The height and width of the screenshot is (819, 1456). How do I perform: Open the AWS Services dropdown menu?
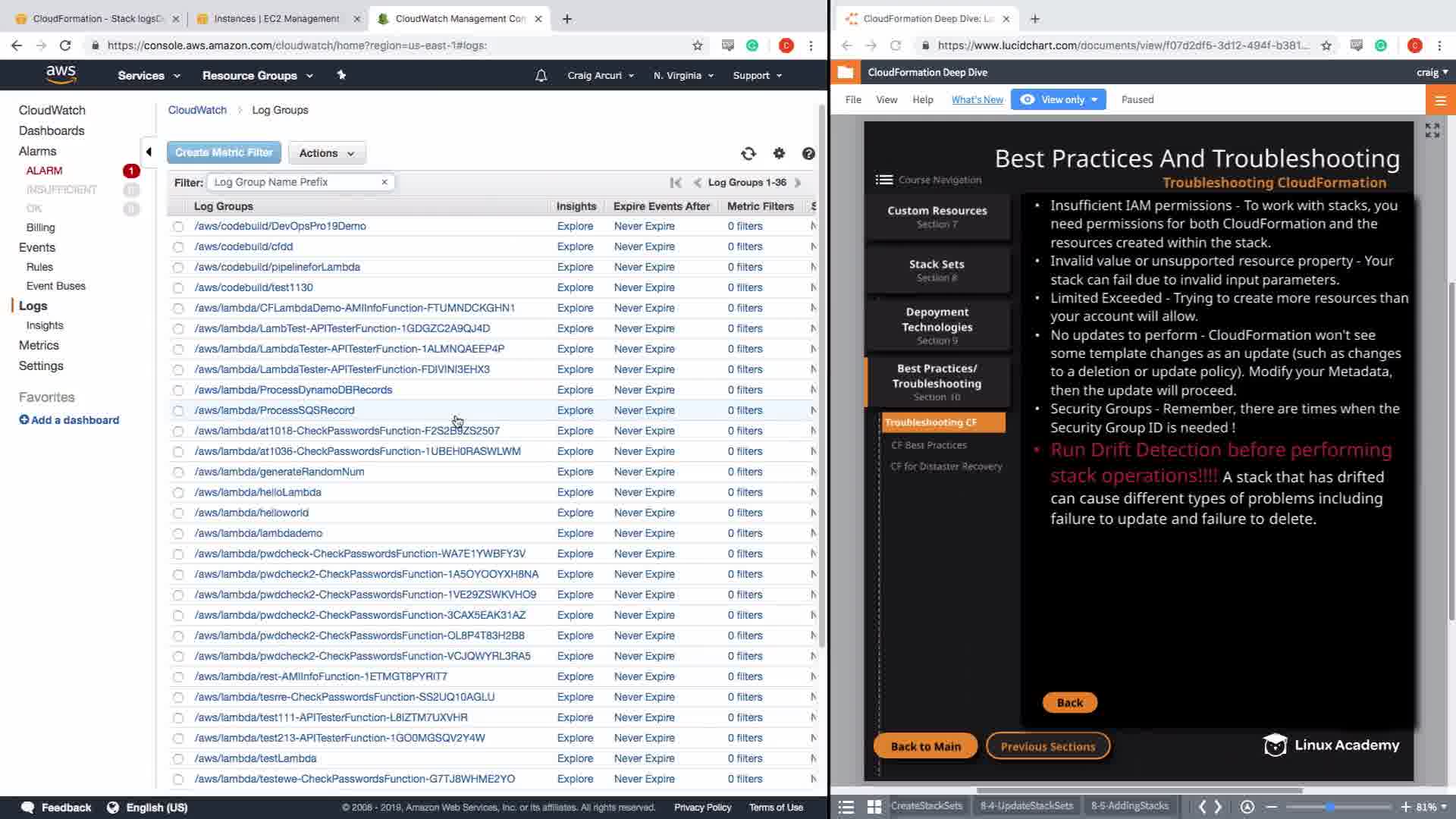pos(149,76)
